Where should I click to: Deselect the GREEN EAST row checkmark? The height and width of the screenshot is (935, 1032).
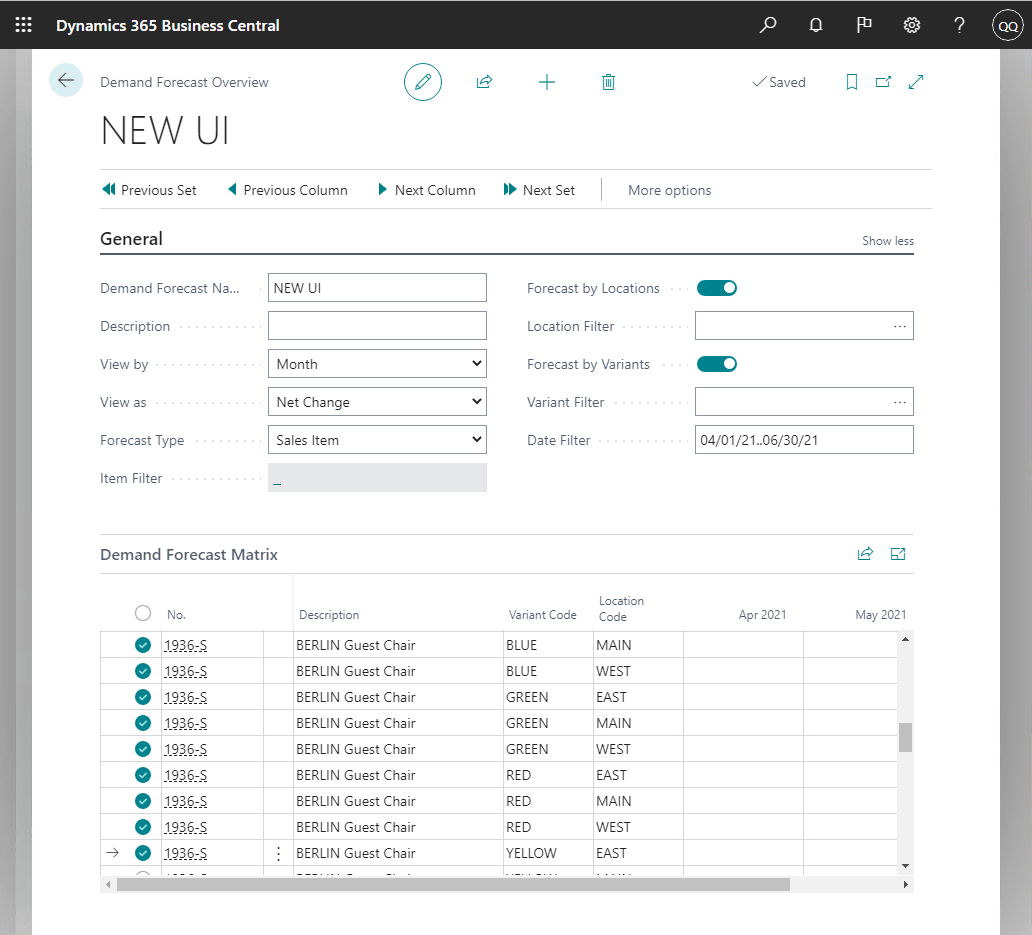pyautogui.click(x=143, y=697)
